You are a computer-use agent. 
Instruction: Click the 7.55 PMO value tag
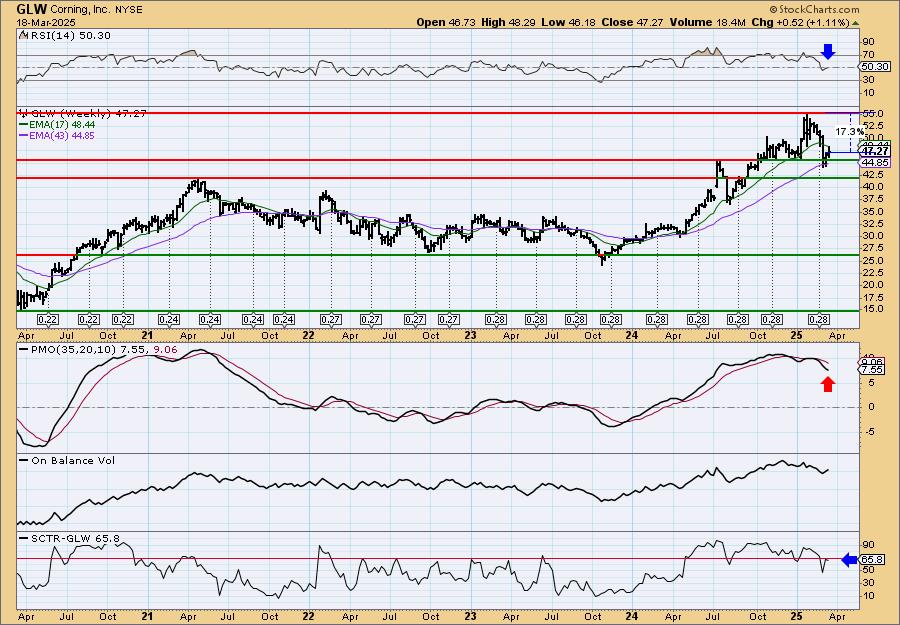(872, 370)
